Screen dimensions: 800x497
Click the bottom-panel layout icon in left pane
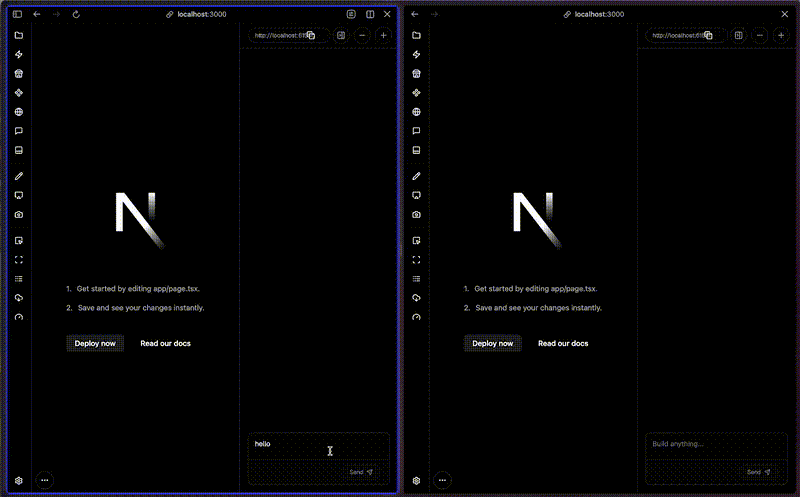[19, 150]
